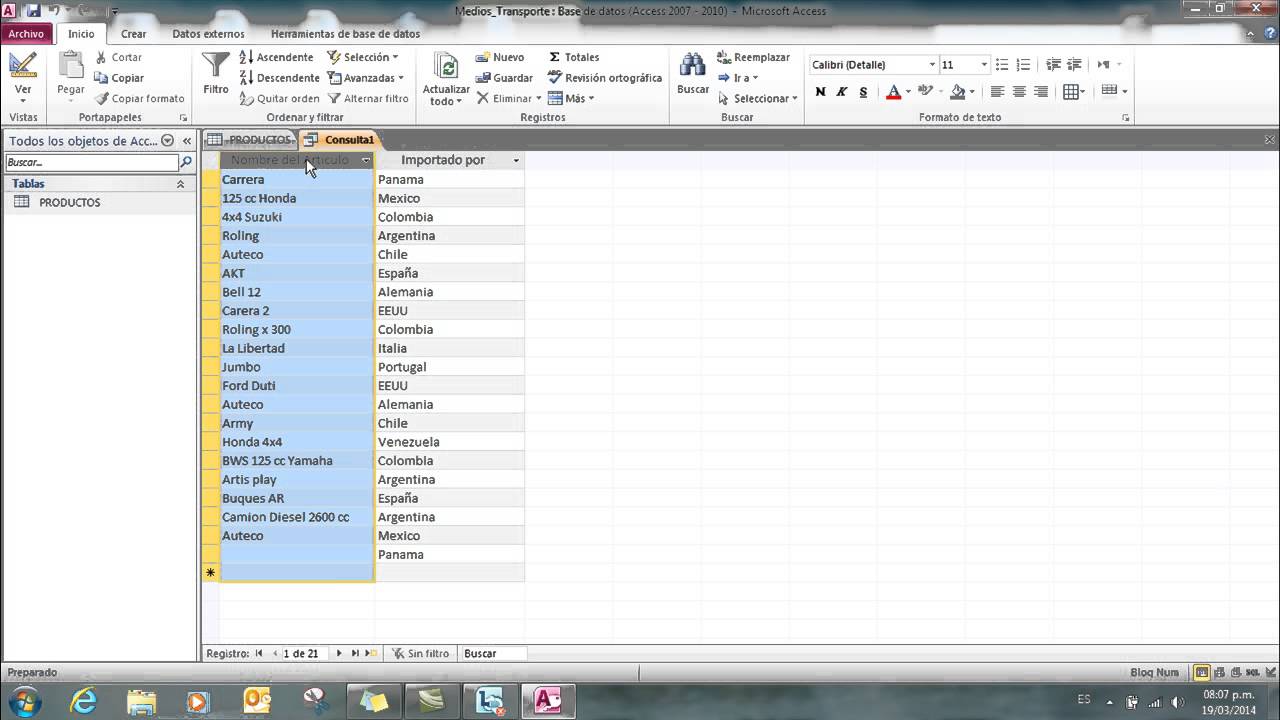Open the Ir a dropdown

738,78
